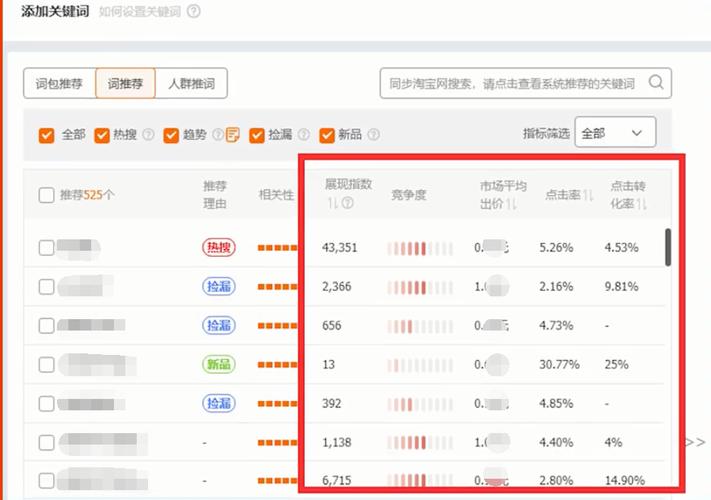711x500 pixels.
Task: Click click rate value 5.26%
Action: (556, 248)
